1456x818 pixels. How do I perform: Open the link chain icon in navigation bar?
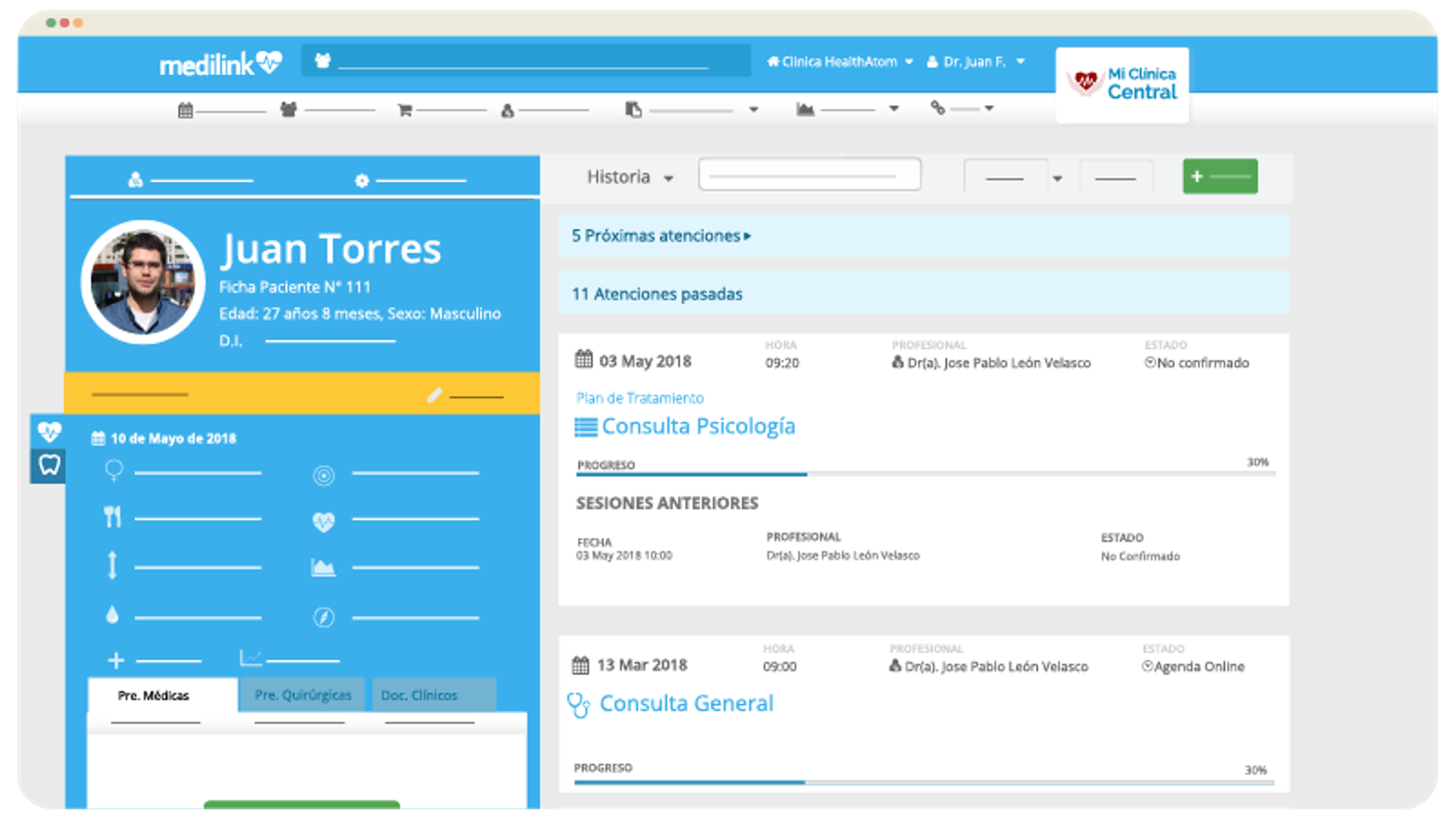pos(938,107)
